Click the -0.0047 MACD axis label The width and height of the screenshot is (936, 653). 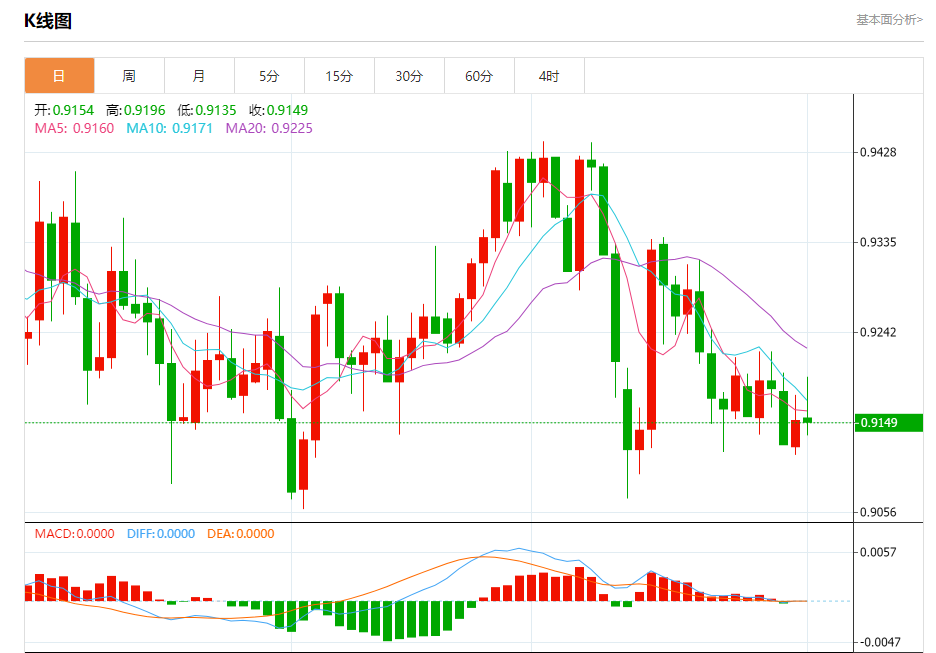pos(878,642)
